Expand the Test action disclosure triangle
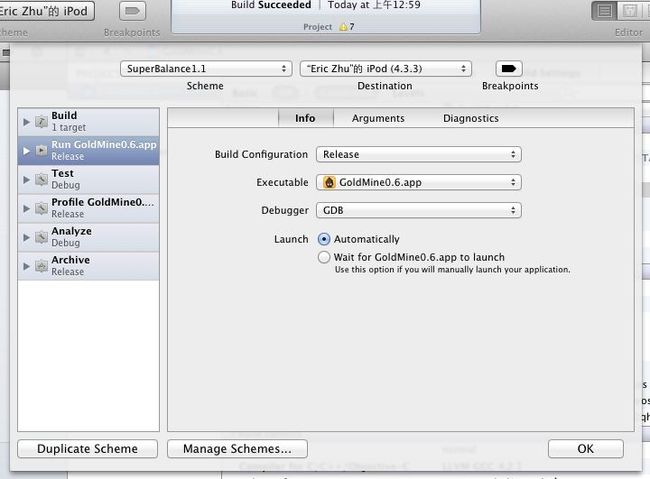650x479 pixels. pyautogui.click(x=27, y=180)
